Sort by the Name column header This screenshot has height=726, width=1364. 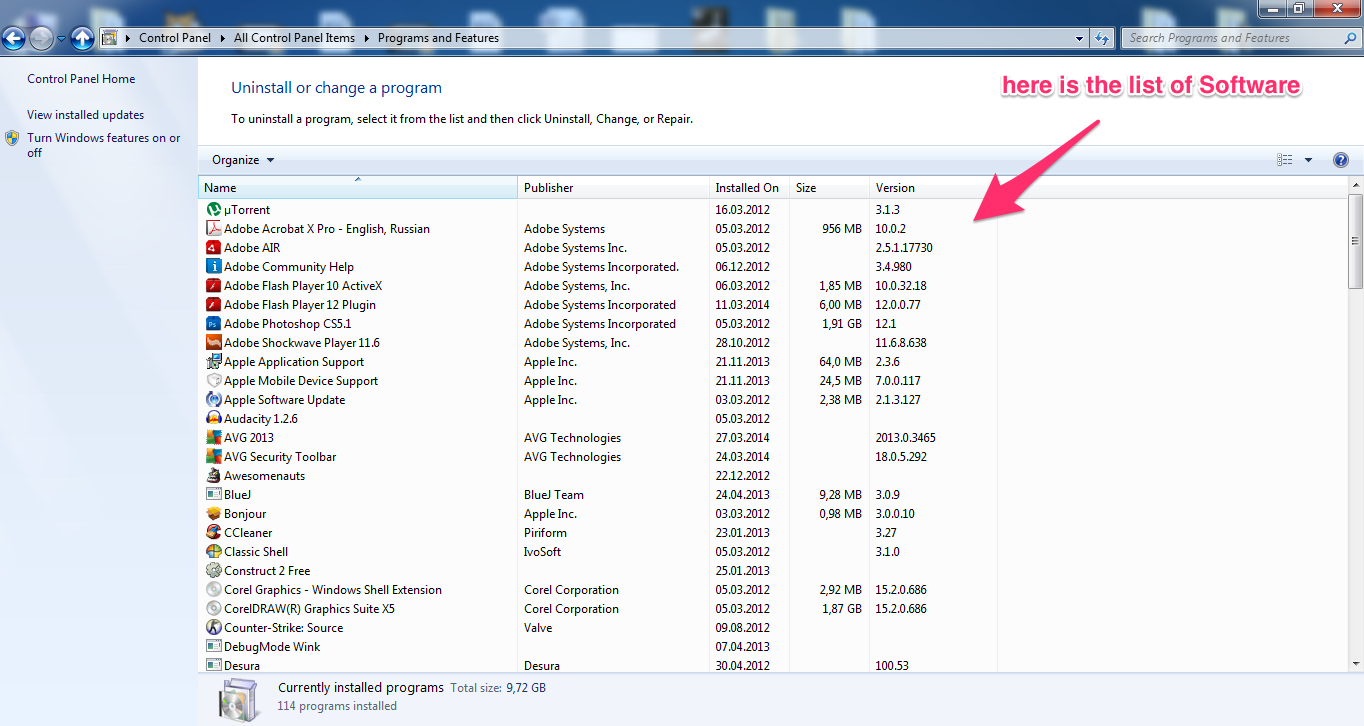(358, 187)
